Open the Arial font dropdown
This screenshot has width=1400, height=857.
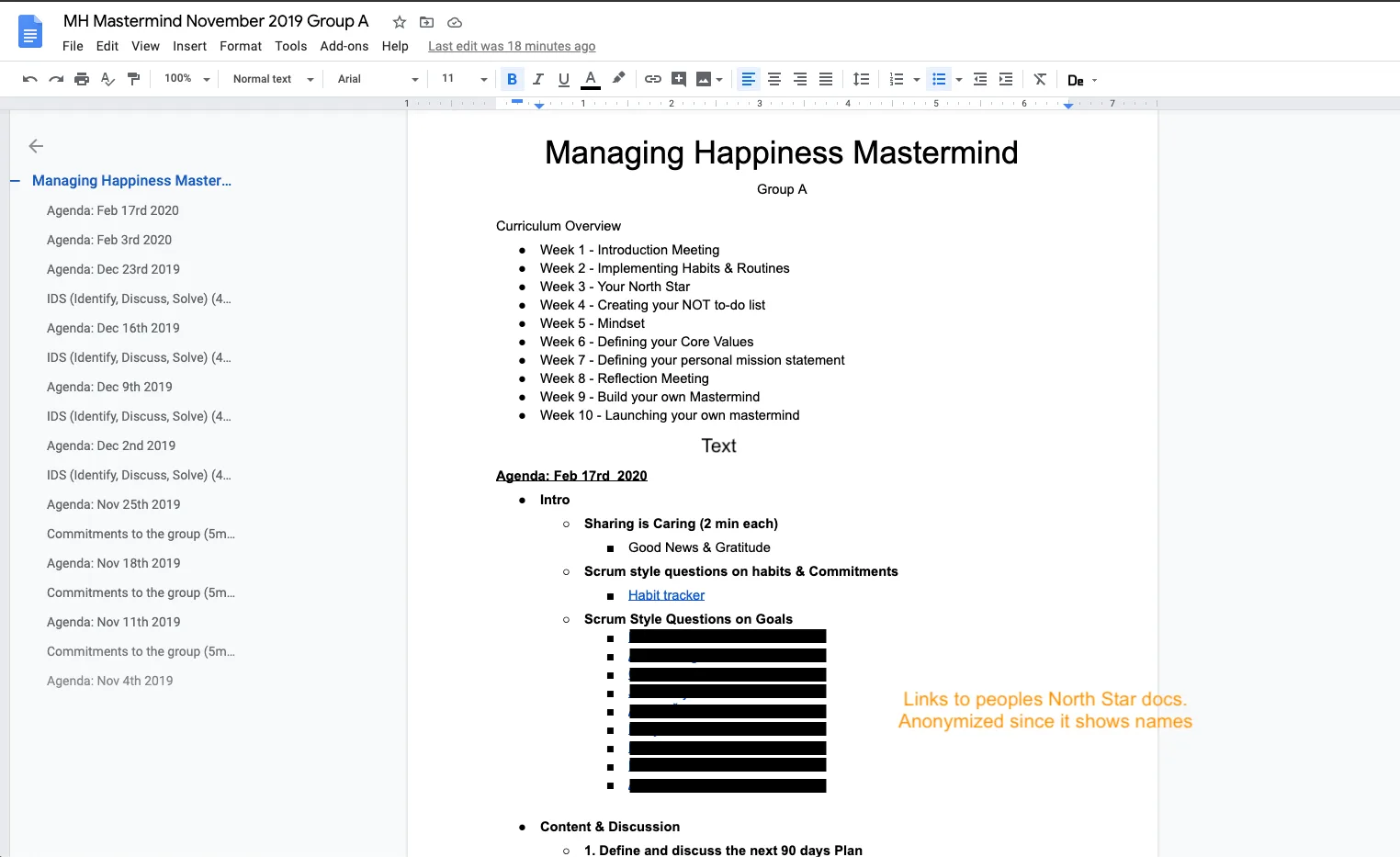click(375, 79)
